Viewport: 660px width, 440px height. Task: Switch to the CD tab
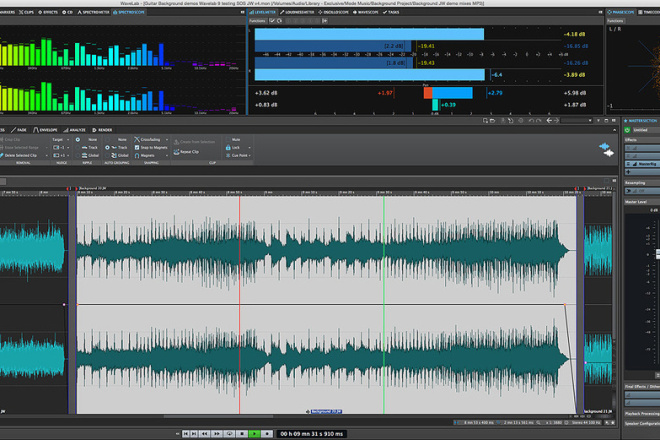pyautogui.click(x=67, y=12)
